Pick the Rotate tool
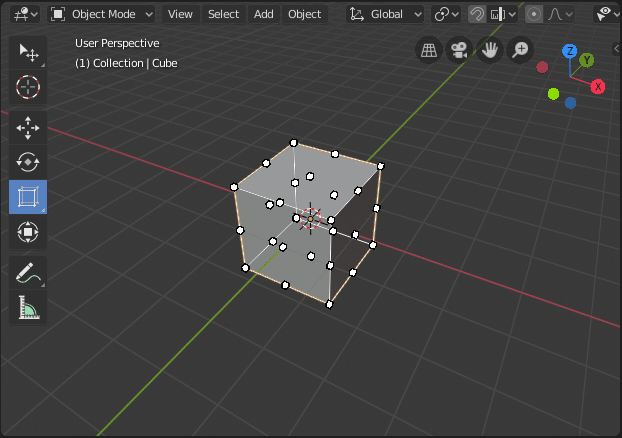Viewport: 622px width, 438px height. (28, 162)
